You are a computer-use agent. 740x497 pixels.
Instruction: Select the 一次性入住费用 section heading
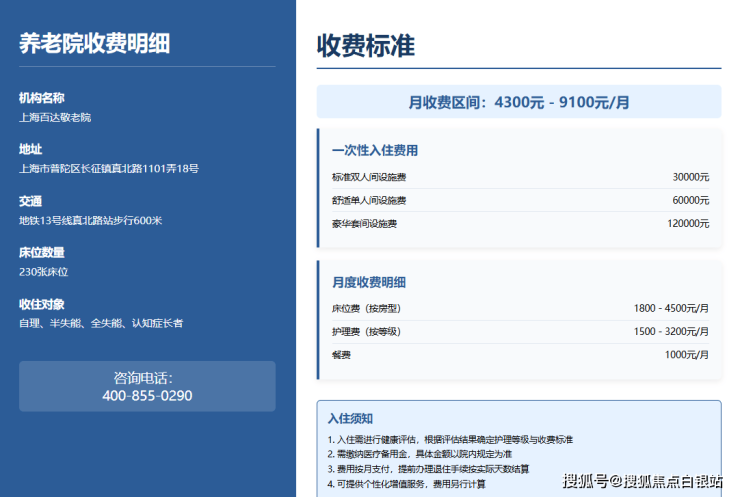tap(375, 151)
